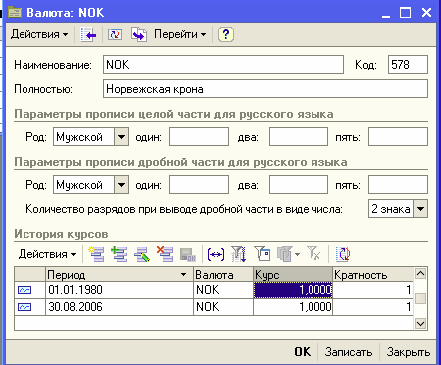Click the find in list icon in top toolbar
441x365 pixels.
(88, 34)
